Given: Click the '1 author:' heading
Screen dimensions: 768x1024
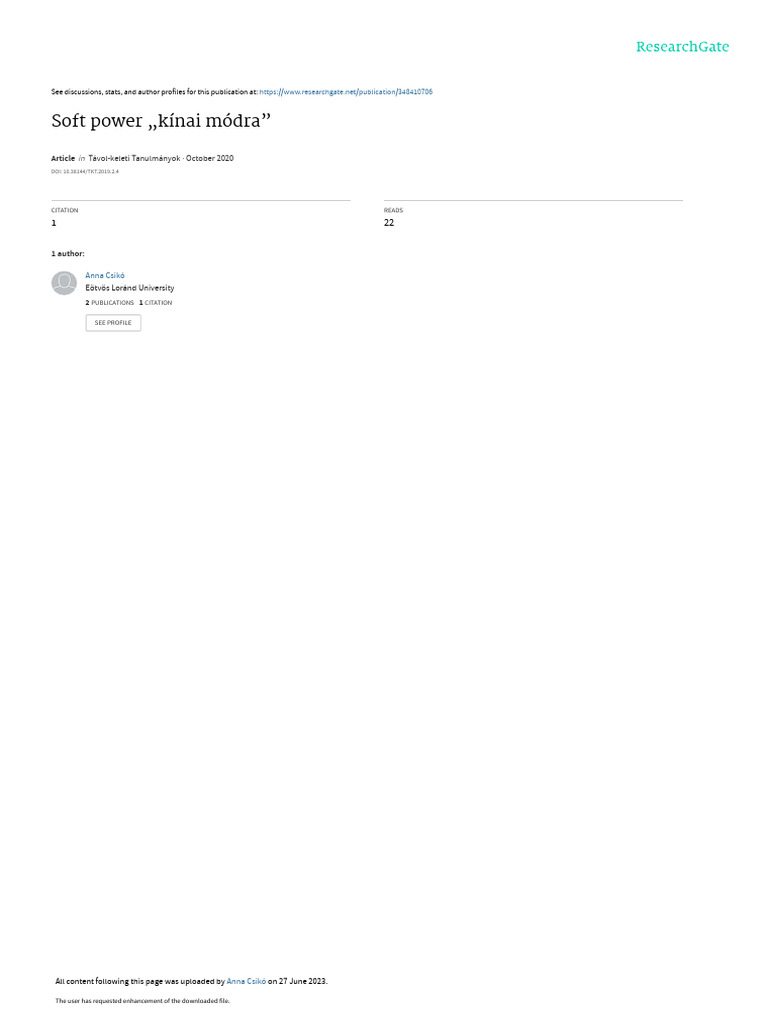Looking at the screenshot, I should click(x=67, y=253).
